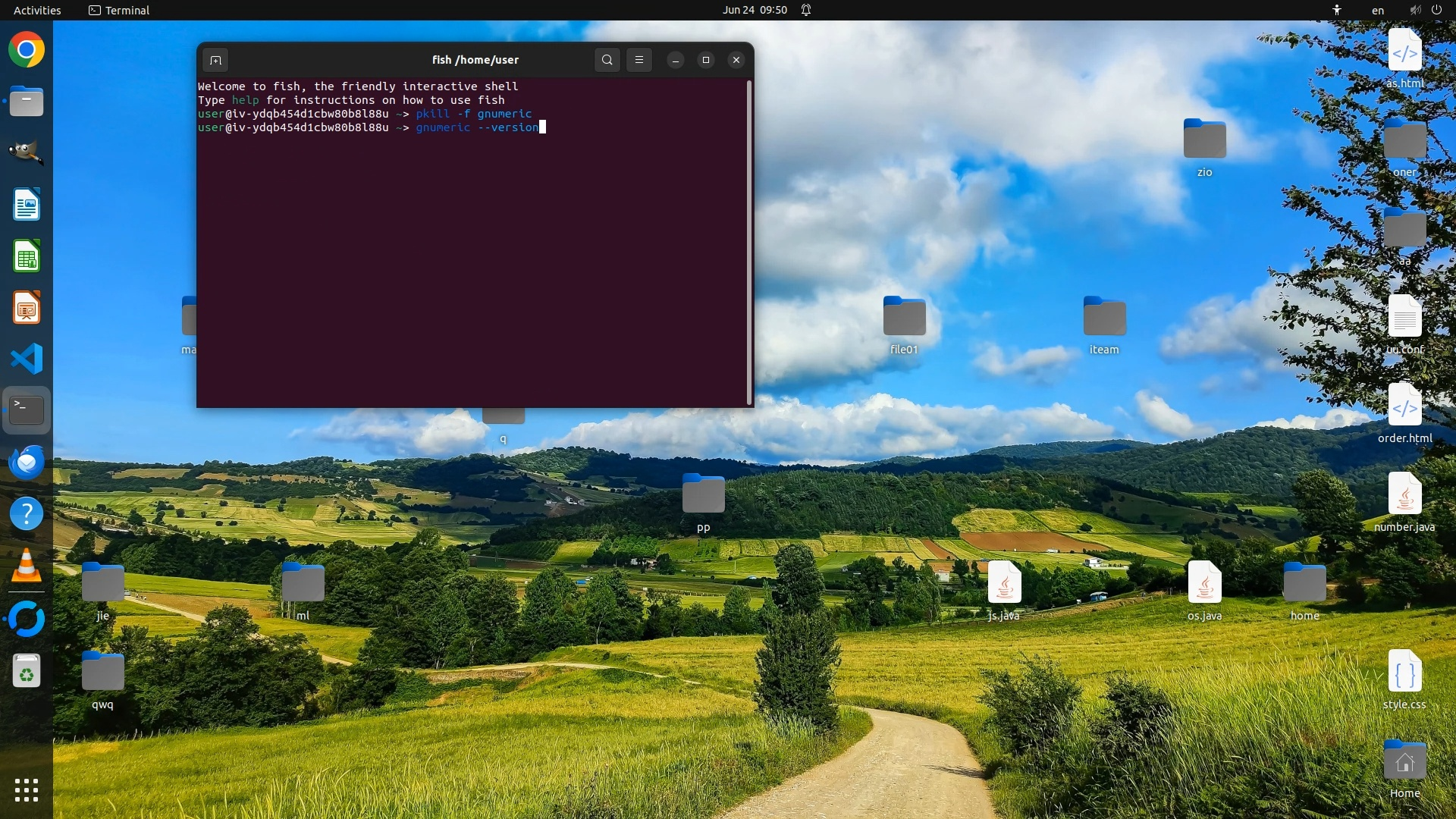Open the terminal hamburger menu

(x=639, y=60)
